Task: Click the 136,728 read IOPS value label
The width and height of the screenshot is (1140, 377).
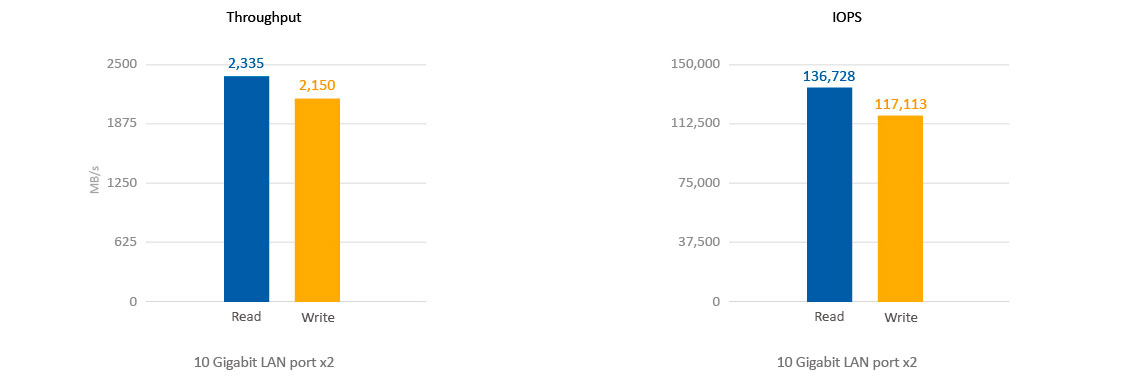Action: pos(829,76)
